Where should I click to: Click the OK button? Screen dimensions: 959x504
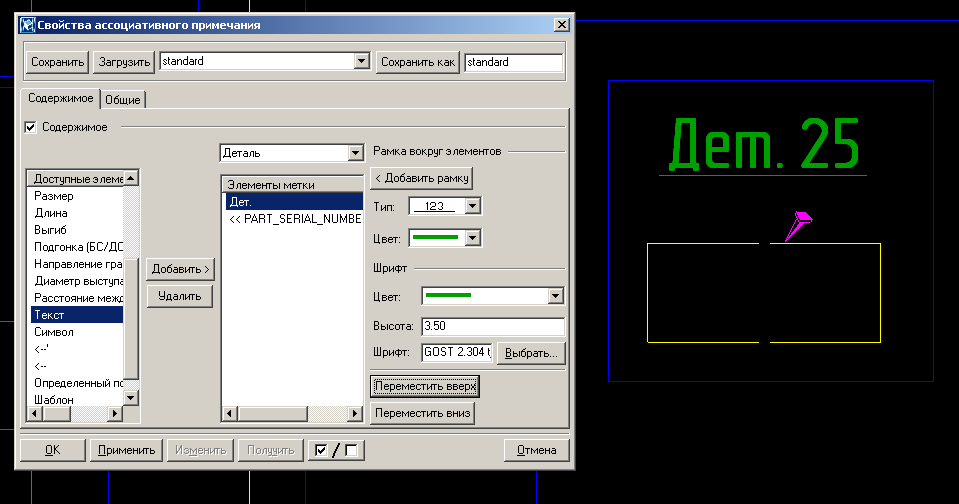[53, 450]
